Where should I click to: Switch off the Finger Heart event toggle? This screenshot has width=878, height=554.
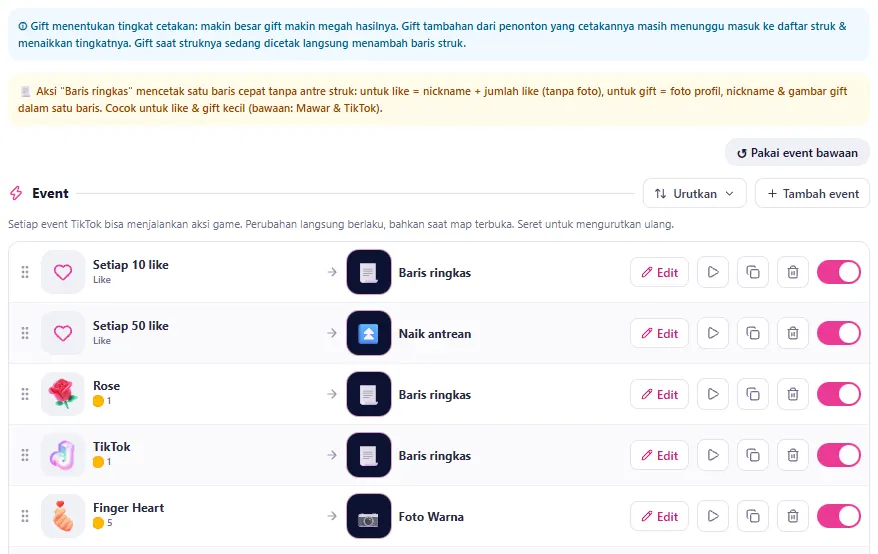pos(839,516)
